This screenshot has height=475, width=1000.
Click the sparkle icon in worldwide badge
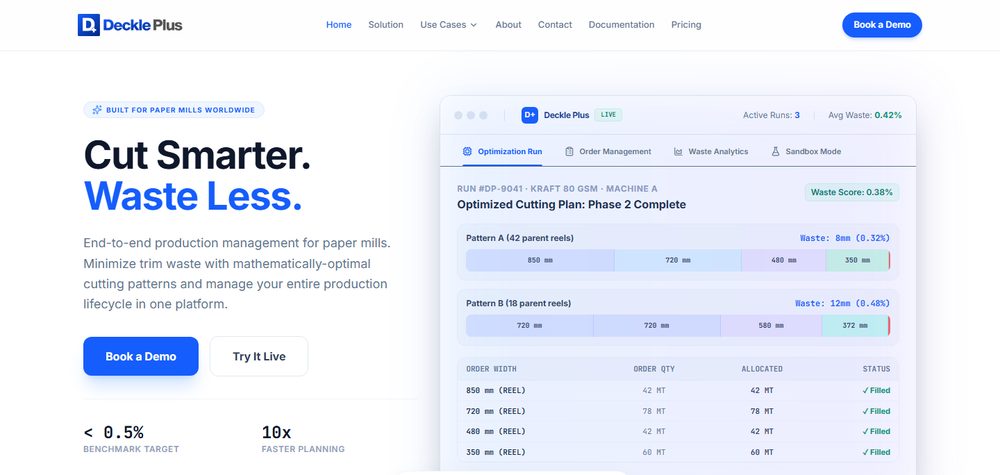[97, 110]
